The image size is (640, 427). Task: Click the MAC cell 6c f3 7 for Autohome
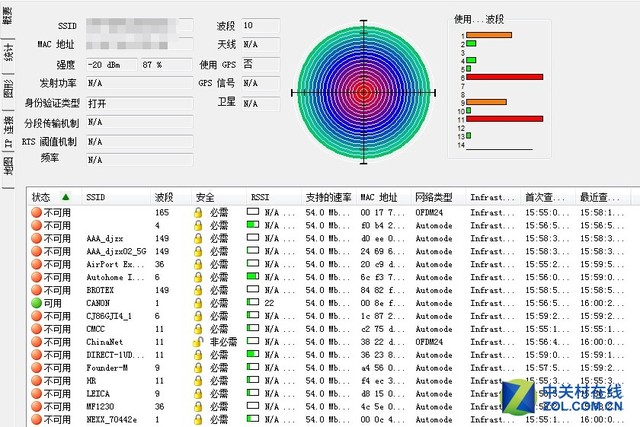click(x=383, y=277)
